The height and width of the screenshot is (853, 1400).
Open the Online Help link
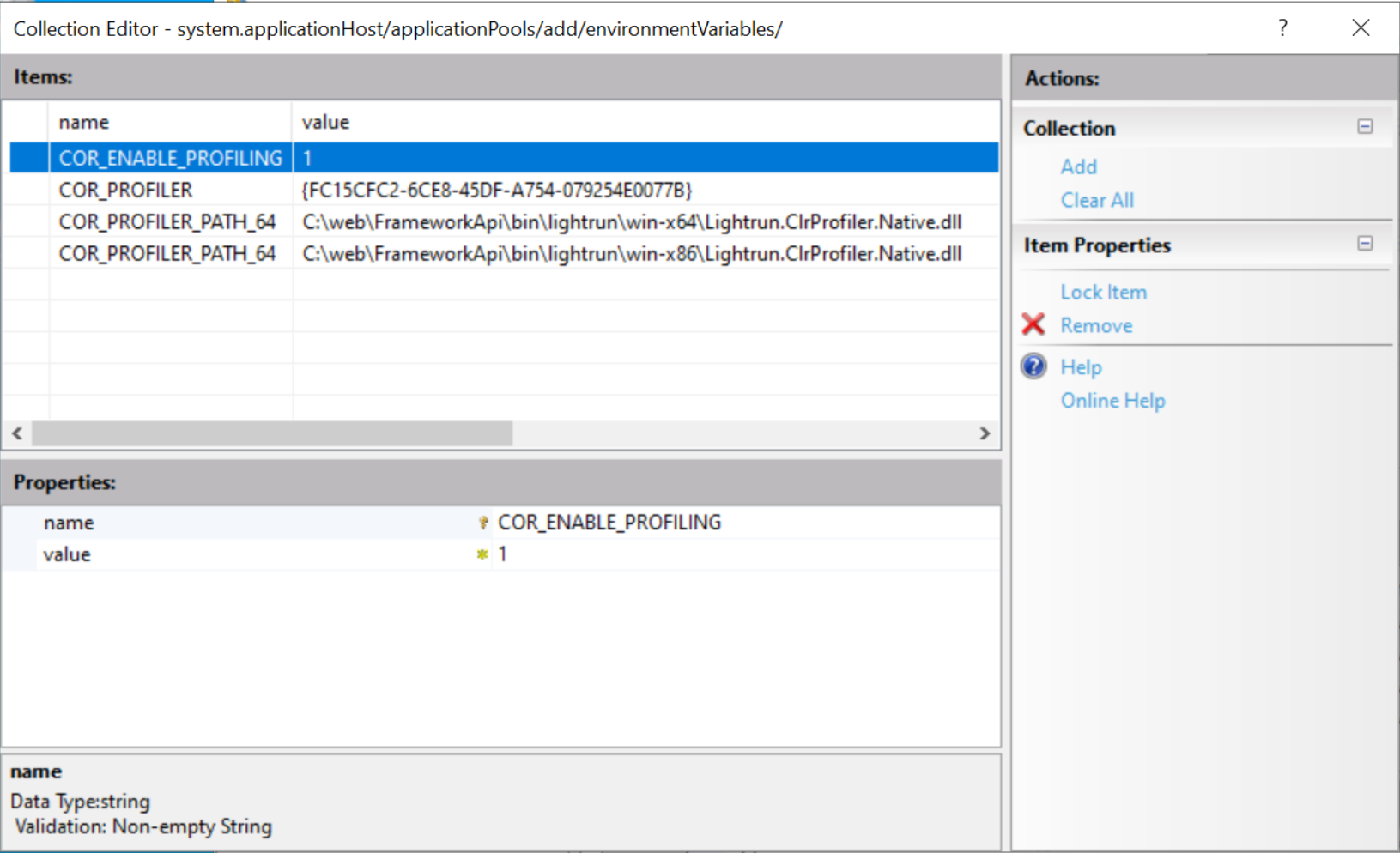[x=1112, y=401]
